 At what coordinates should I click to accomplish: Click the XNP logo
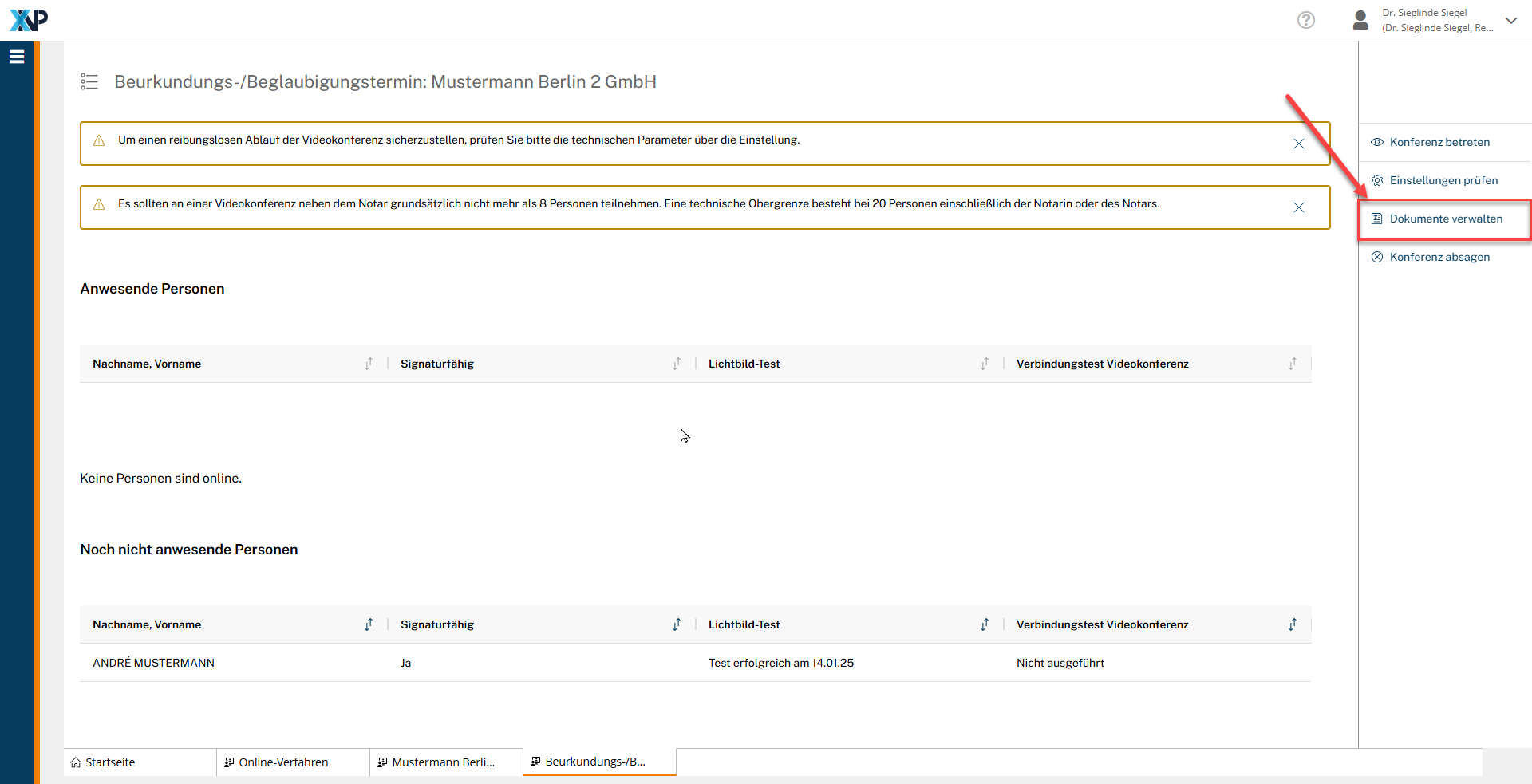click(x=29, y=20)
